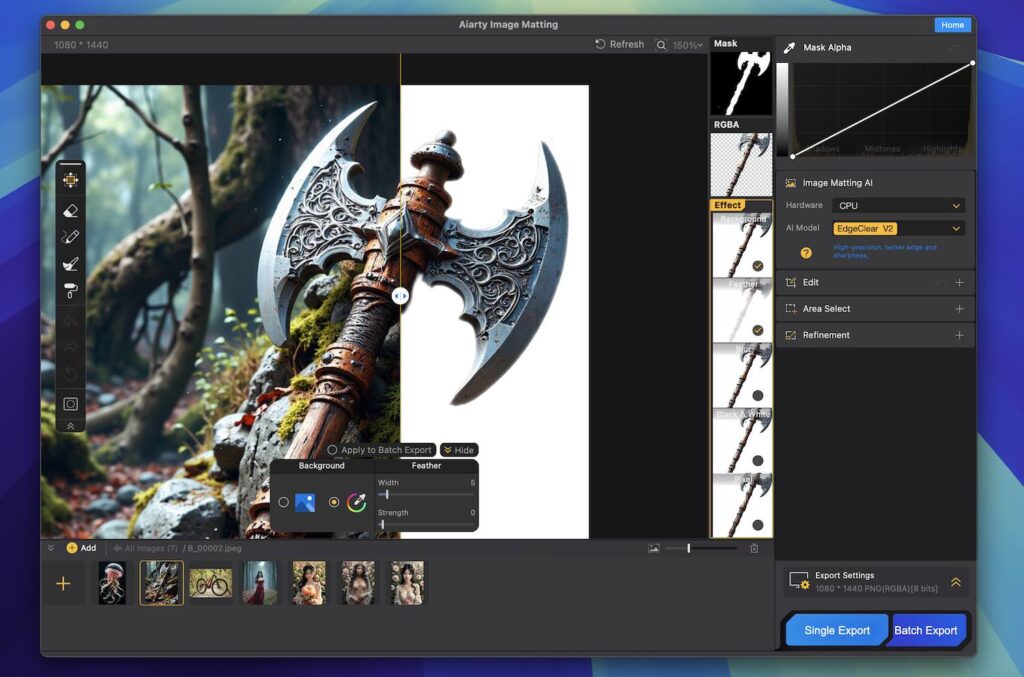This screenshot has width=1024, height=677.
Task: Select the Dodge brush tool
Action: click(x=71, y=264)
